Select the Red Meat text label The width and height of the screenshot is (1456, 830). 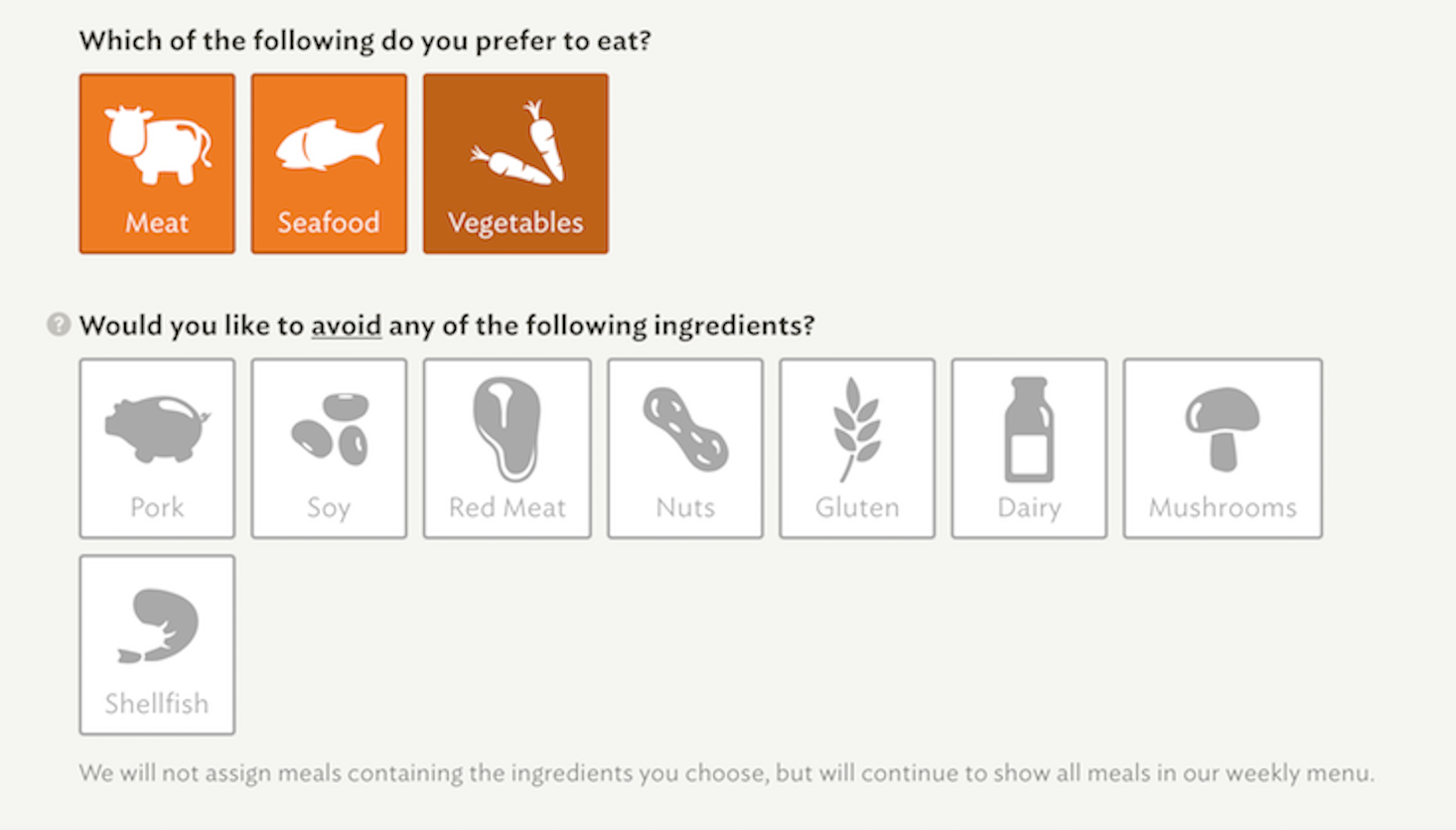click(508, 507)
